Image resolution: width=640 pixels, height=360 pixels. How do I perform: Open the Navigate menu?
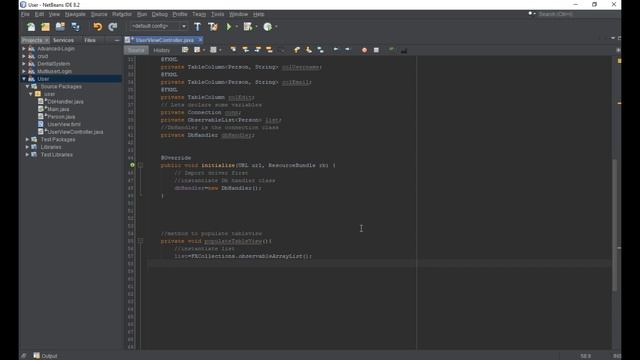[x=76, y=14]
